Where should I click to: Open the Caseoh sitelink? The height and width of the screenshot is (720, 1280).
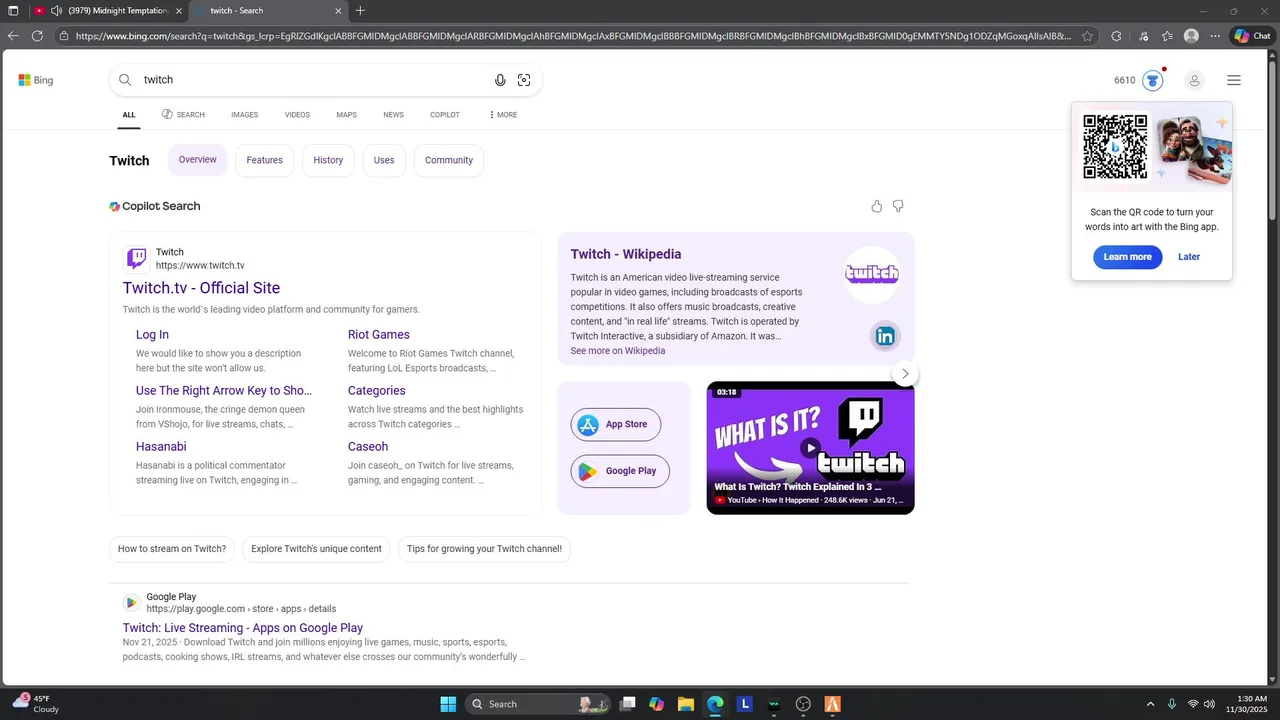[368, 447]
